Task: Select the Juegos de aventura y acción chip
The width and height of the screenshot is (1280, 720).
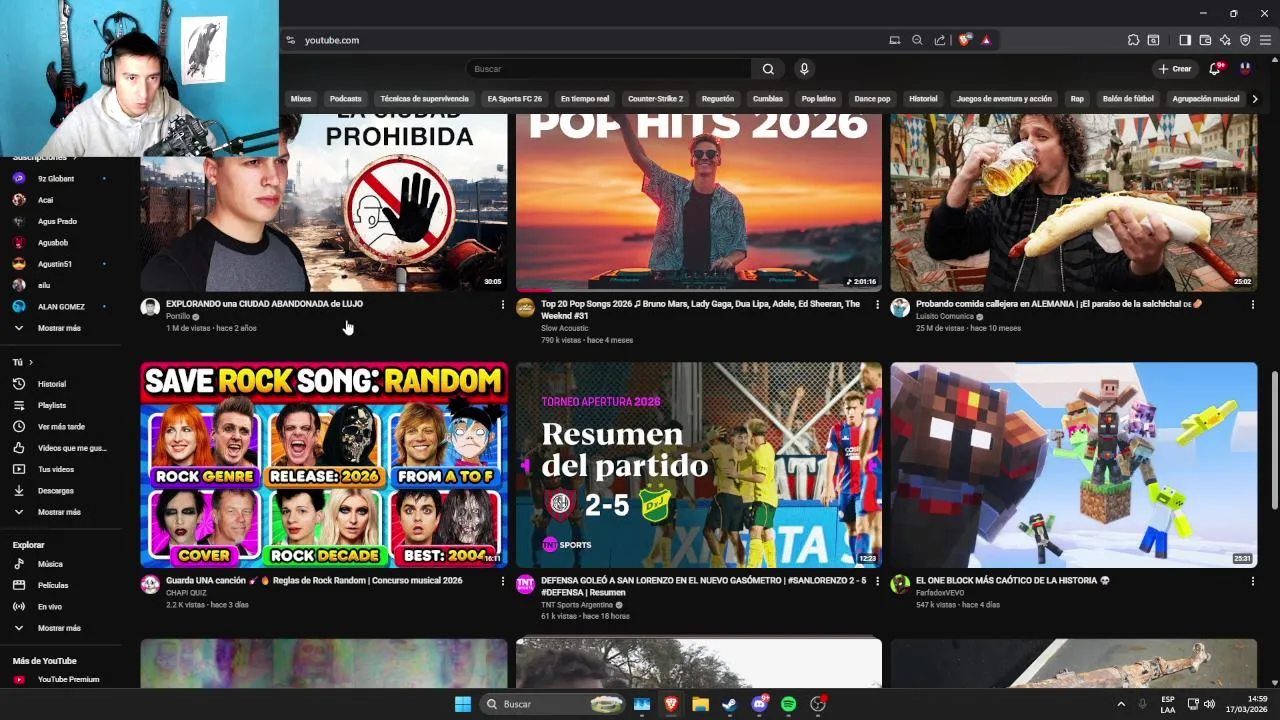Action: coord(1004,99)
